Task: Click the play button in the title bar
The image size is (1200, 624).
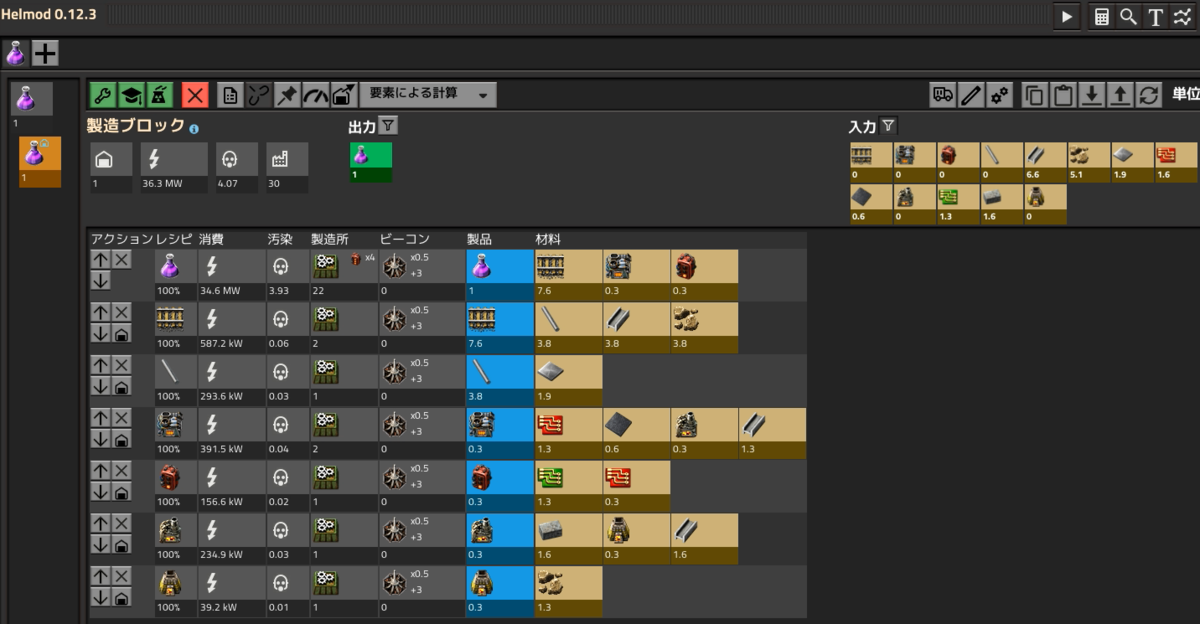Action: coord(1067,17)
